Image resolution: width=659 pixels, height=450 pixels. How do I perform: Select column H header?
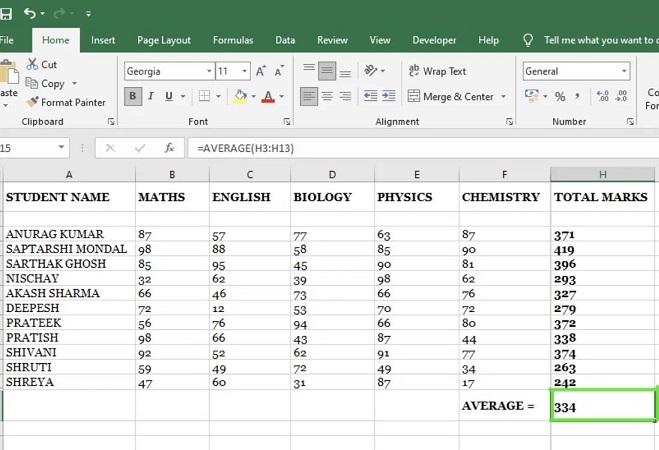603,174
